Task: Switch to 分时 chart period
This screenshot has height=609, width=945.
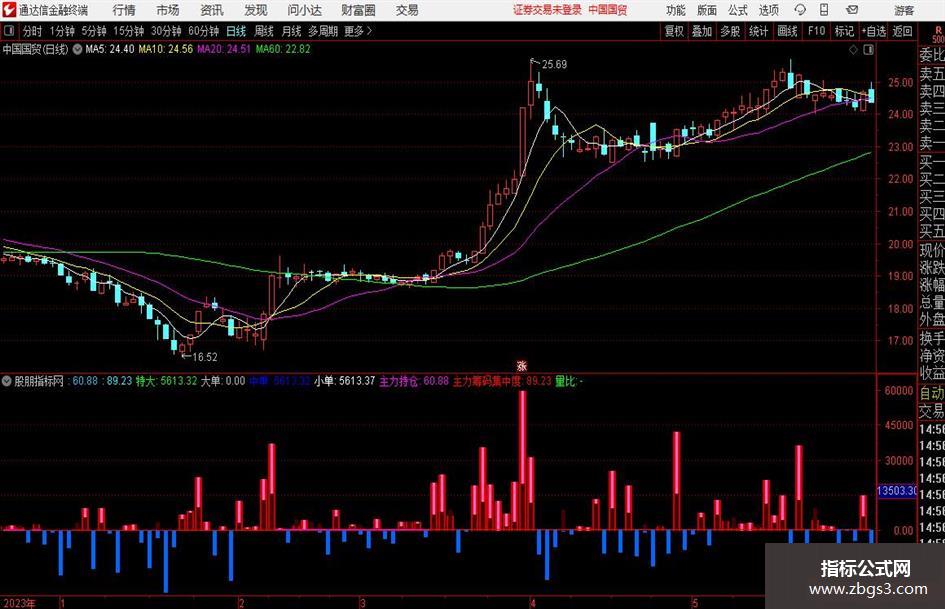Action: click(x=33, y=31)
